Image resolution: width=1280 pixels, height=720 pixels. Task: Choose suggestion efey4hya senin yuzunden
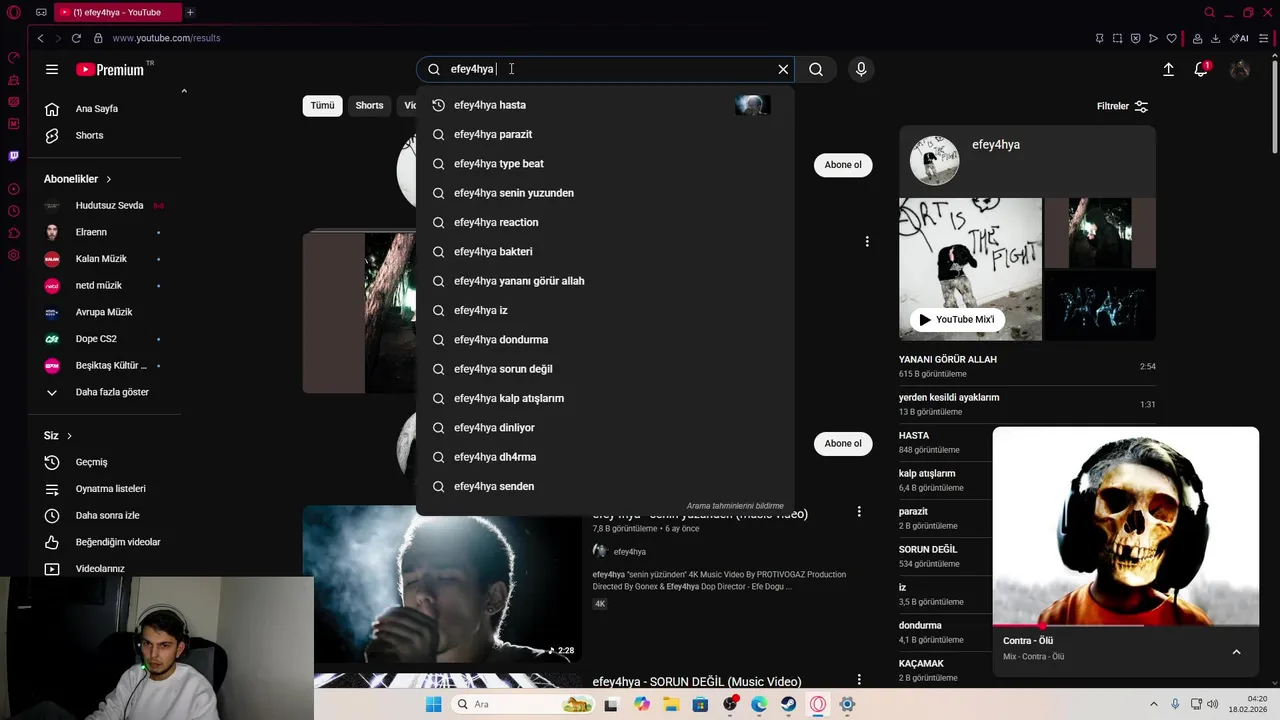tap(605, 193)
